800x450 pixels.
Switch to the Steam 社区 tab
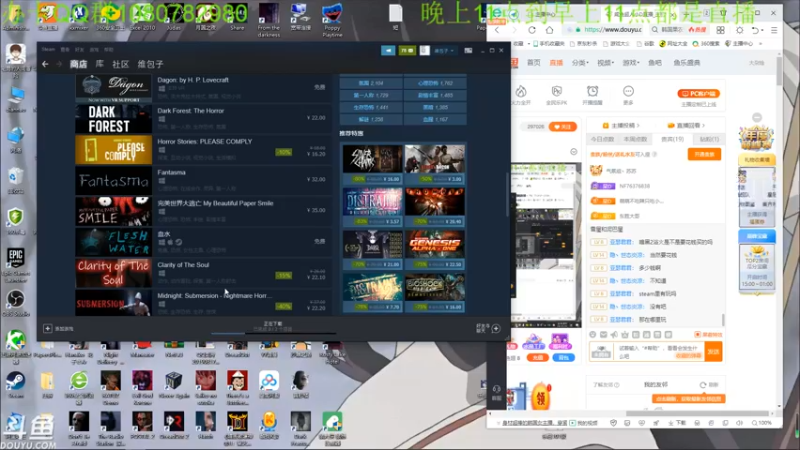coord(120,64)
